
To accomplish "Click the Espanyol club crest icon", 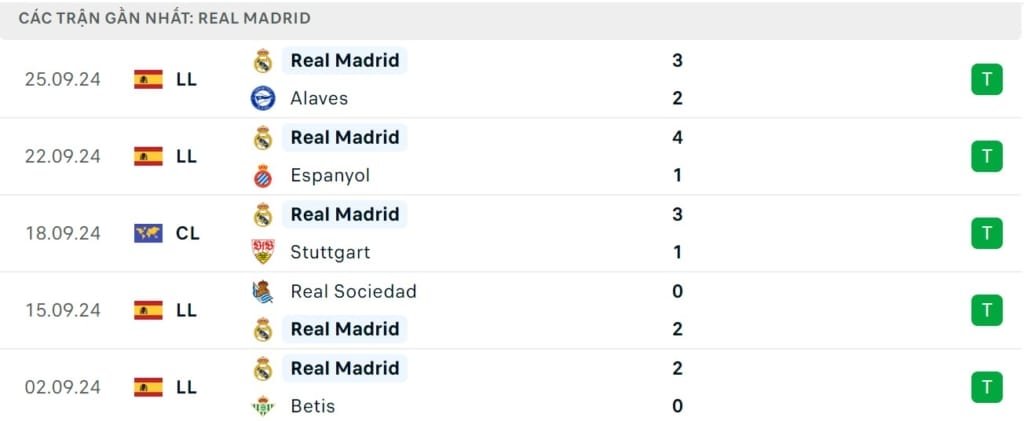I will coord(263,175).
